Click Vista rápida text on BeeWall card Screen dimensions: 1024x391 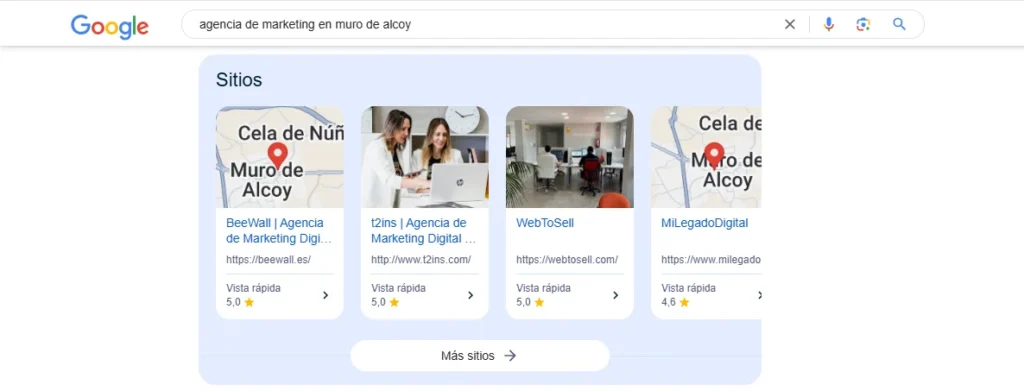pyautogui.click(x=253, y=288)
